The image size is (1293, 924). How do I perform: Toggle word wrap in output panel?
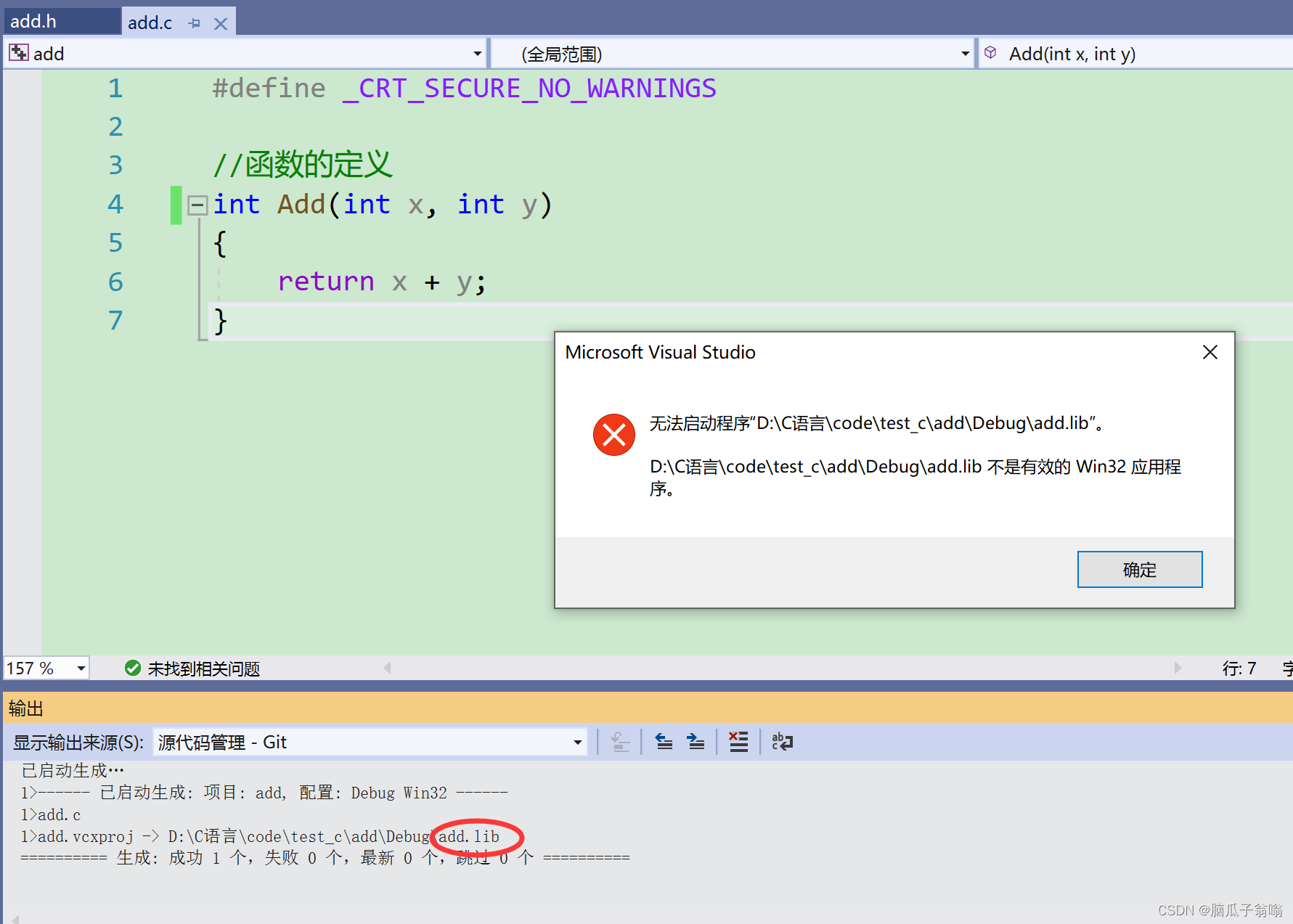(x=782, y=742)
